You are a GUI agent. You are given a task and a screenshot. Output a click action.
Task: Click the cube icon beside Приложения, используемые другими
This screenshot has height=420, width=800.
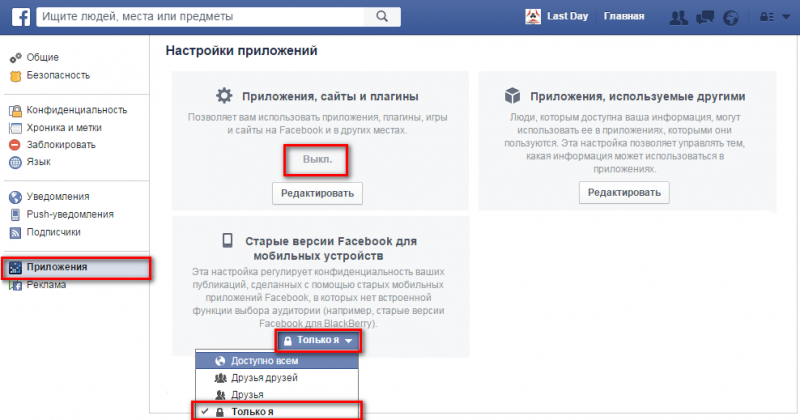[512, 95]
